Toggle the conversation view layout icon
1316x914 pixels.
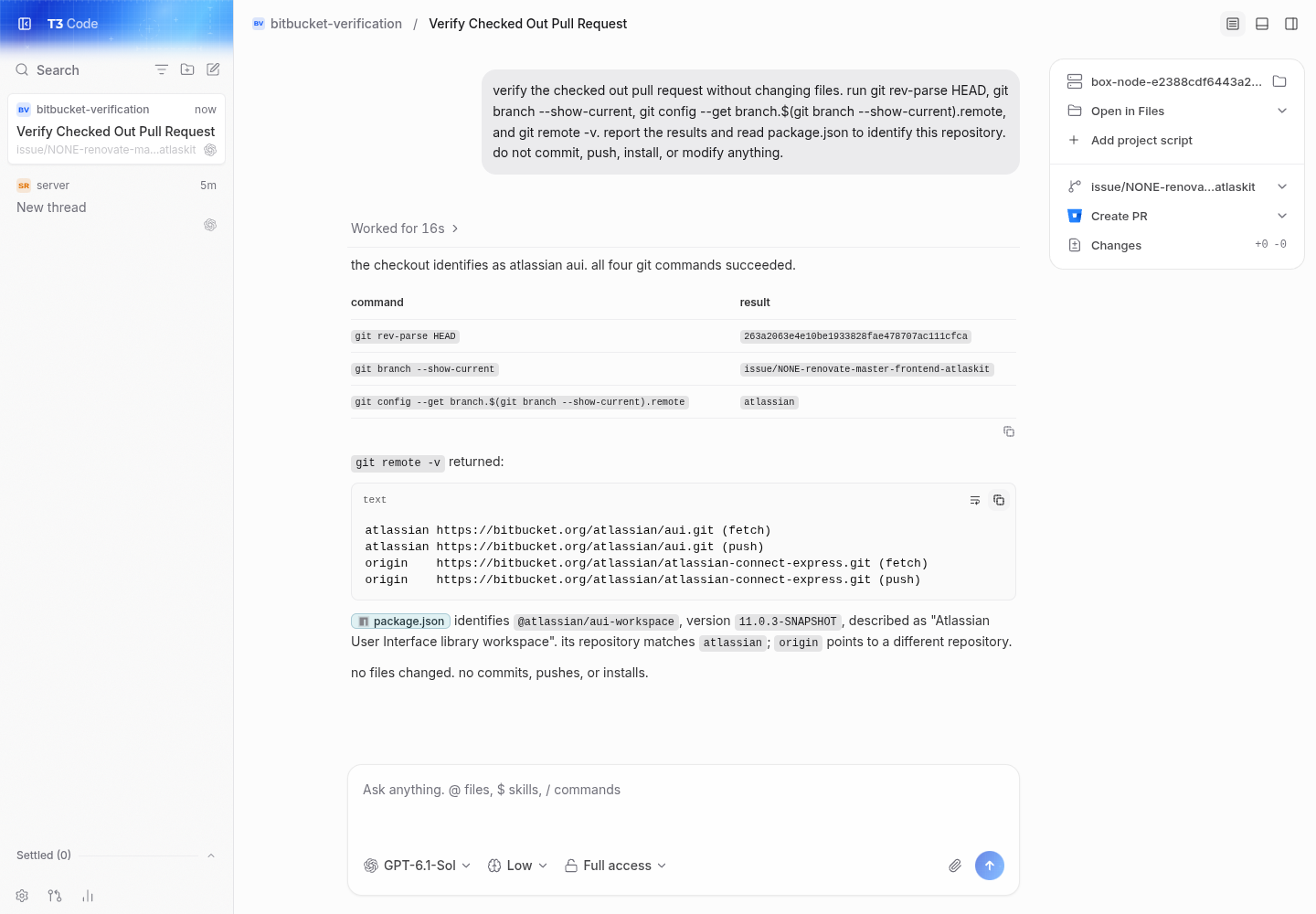click(x=1233, y=24)
